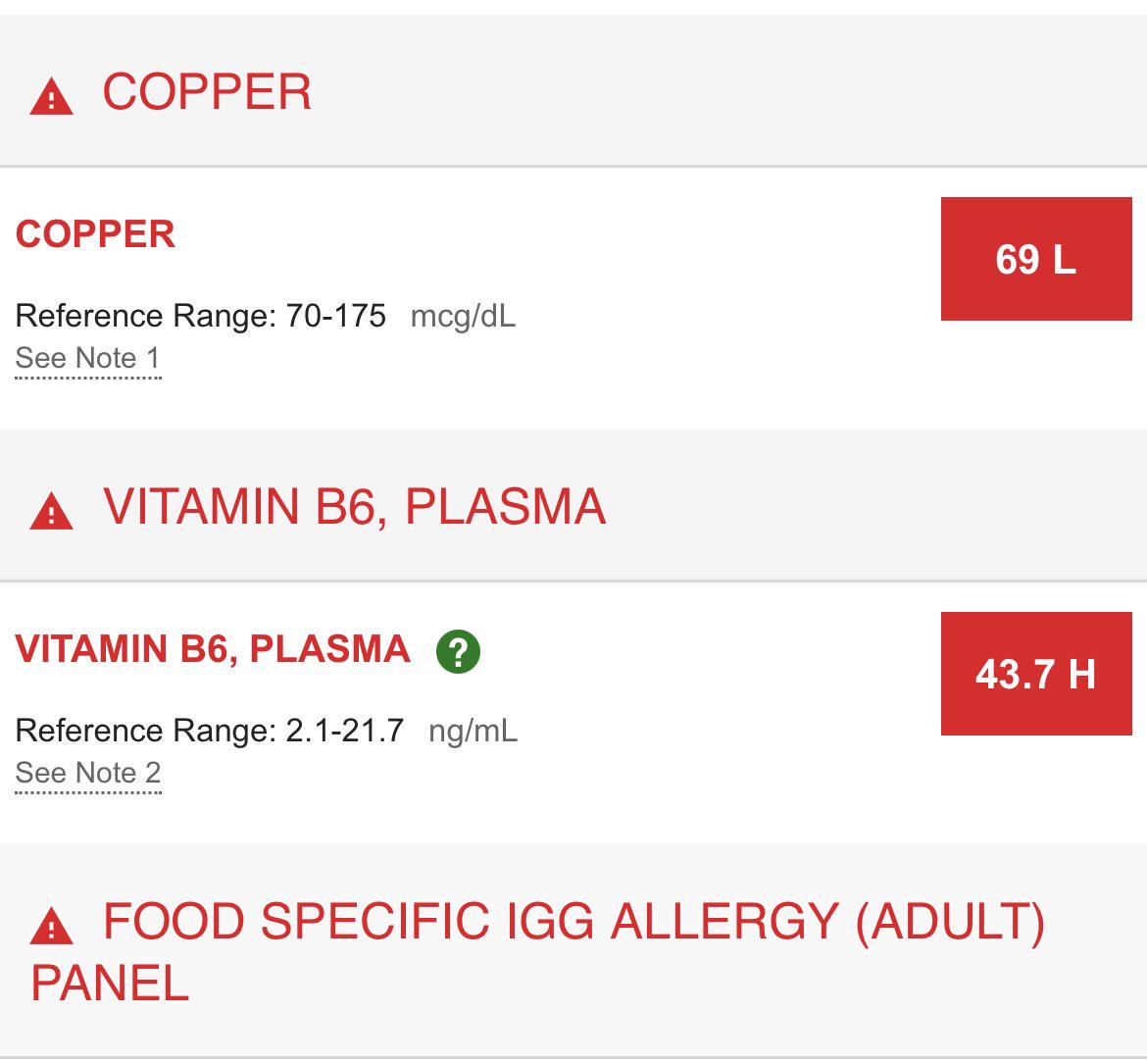Click the mcg/dL unit label for copper

tap(464, 316)
